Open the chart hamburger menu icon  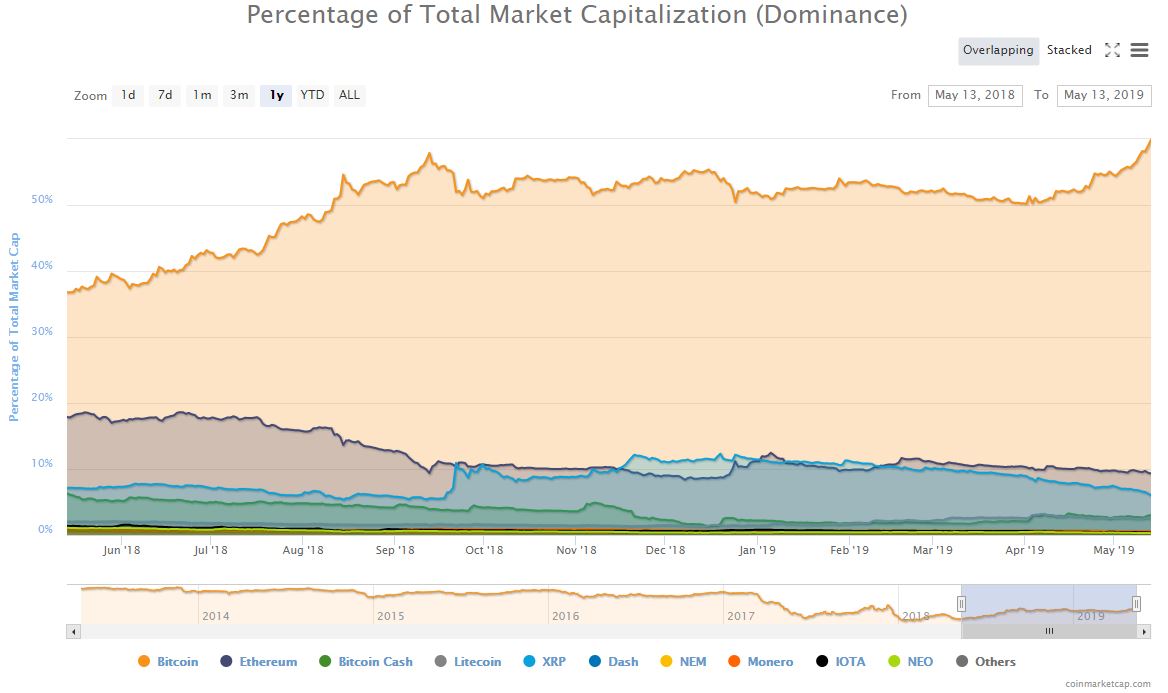click(1139, 50)
